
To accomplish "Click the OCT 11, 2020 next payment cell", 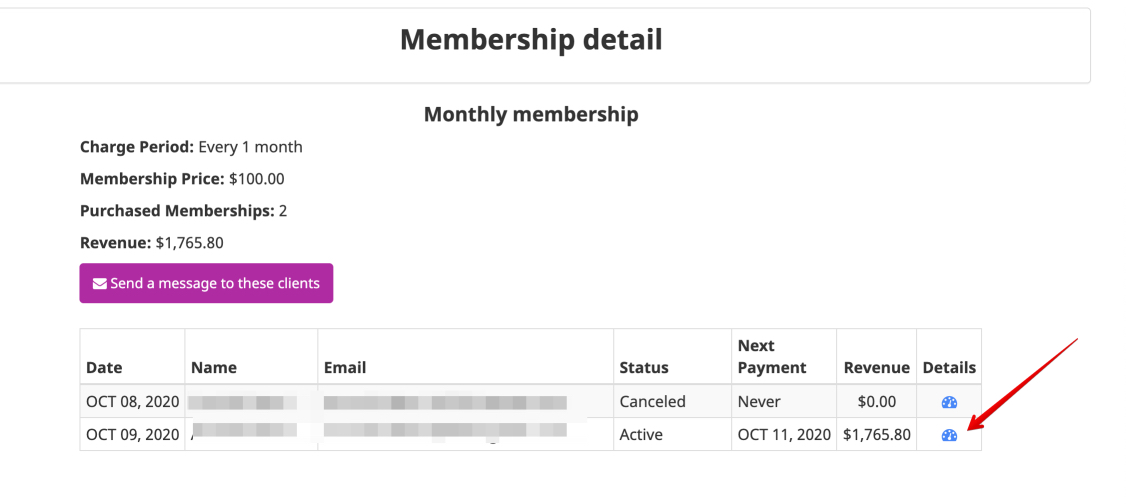I will [x=784, y=434].
